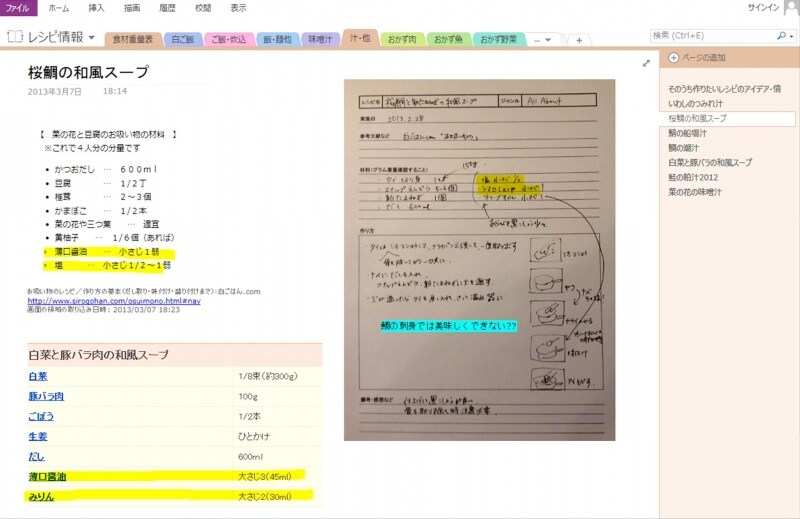Show more sections via the ... dropdown
This screenshot has height=519, width=800.
(542, 40)
